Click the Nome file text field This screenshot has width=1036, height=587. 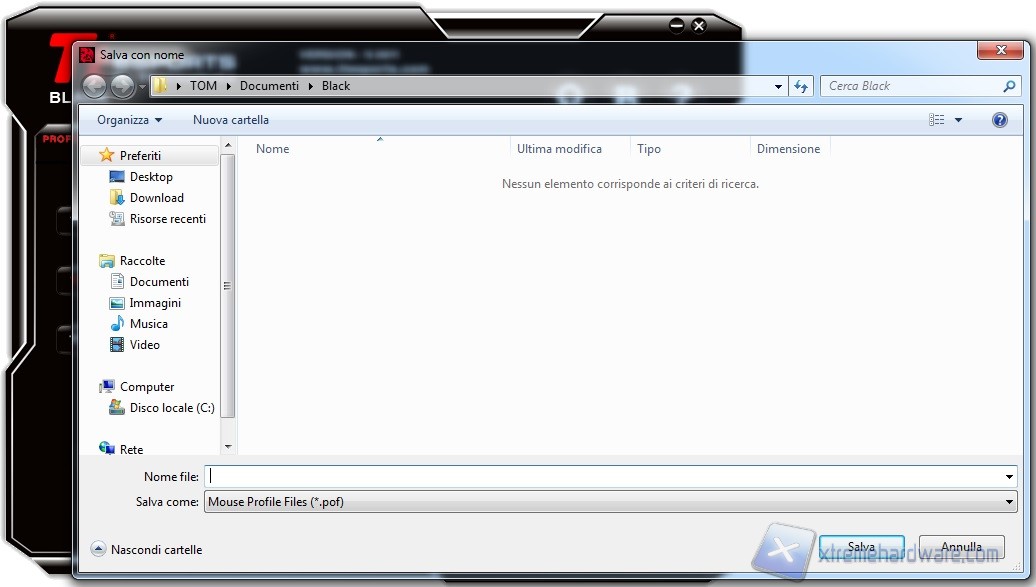coord(600,477)
